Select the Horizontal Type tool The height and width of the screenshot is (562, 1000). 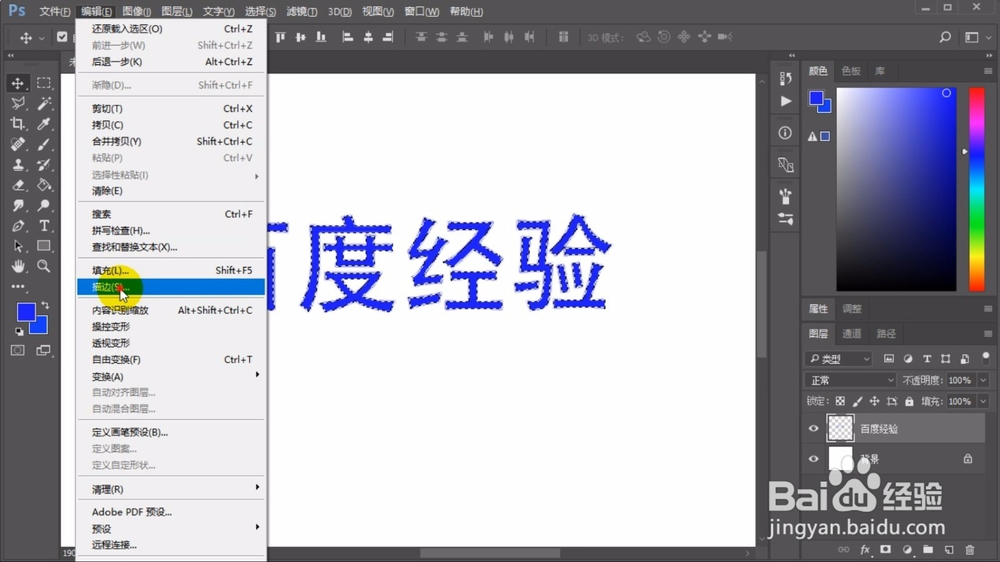coord(43,226)
